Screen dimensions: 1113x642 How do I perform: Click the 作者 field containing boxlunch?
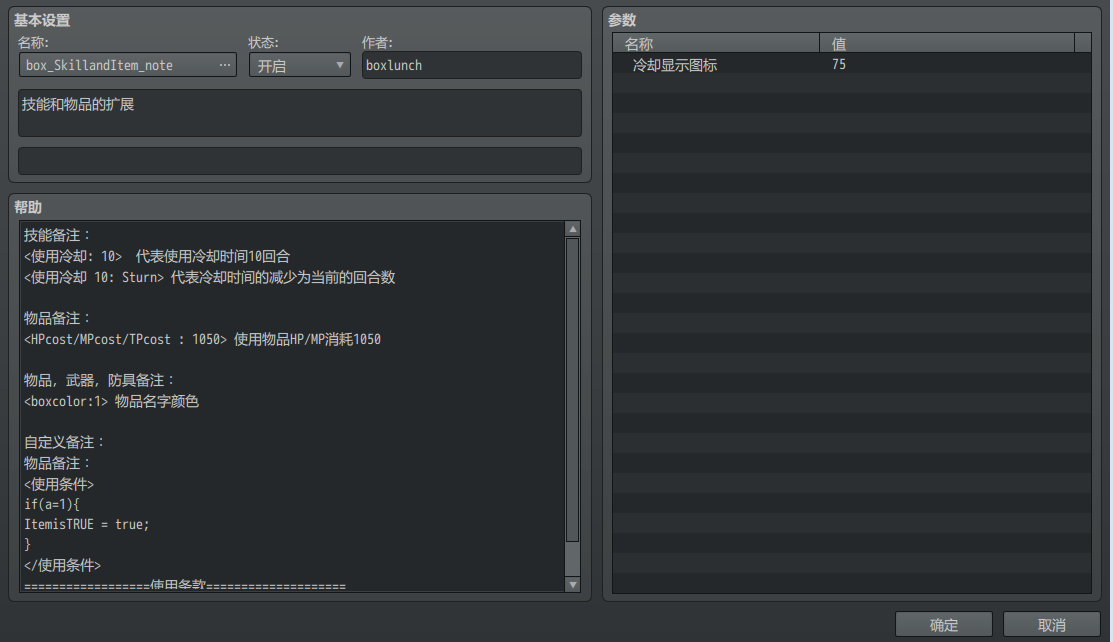click(x=471, y=65)
